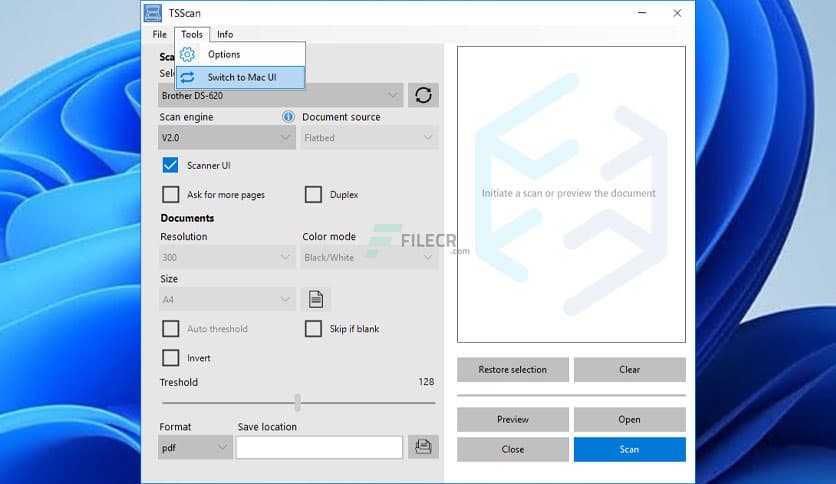Open the File menu
The width and height of the screenshot is (836, 484).
point(159,34)
